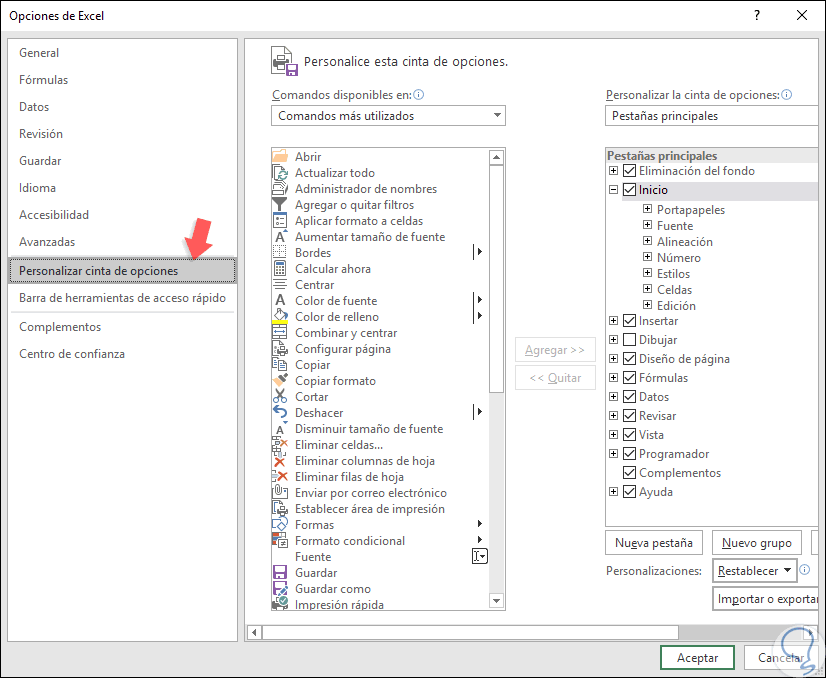The image size is (826, 678).
Task: Click the Nueva pestaña button
Action: coord(654,543)
